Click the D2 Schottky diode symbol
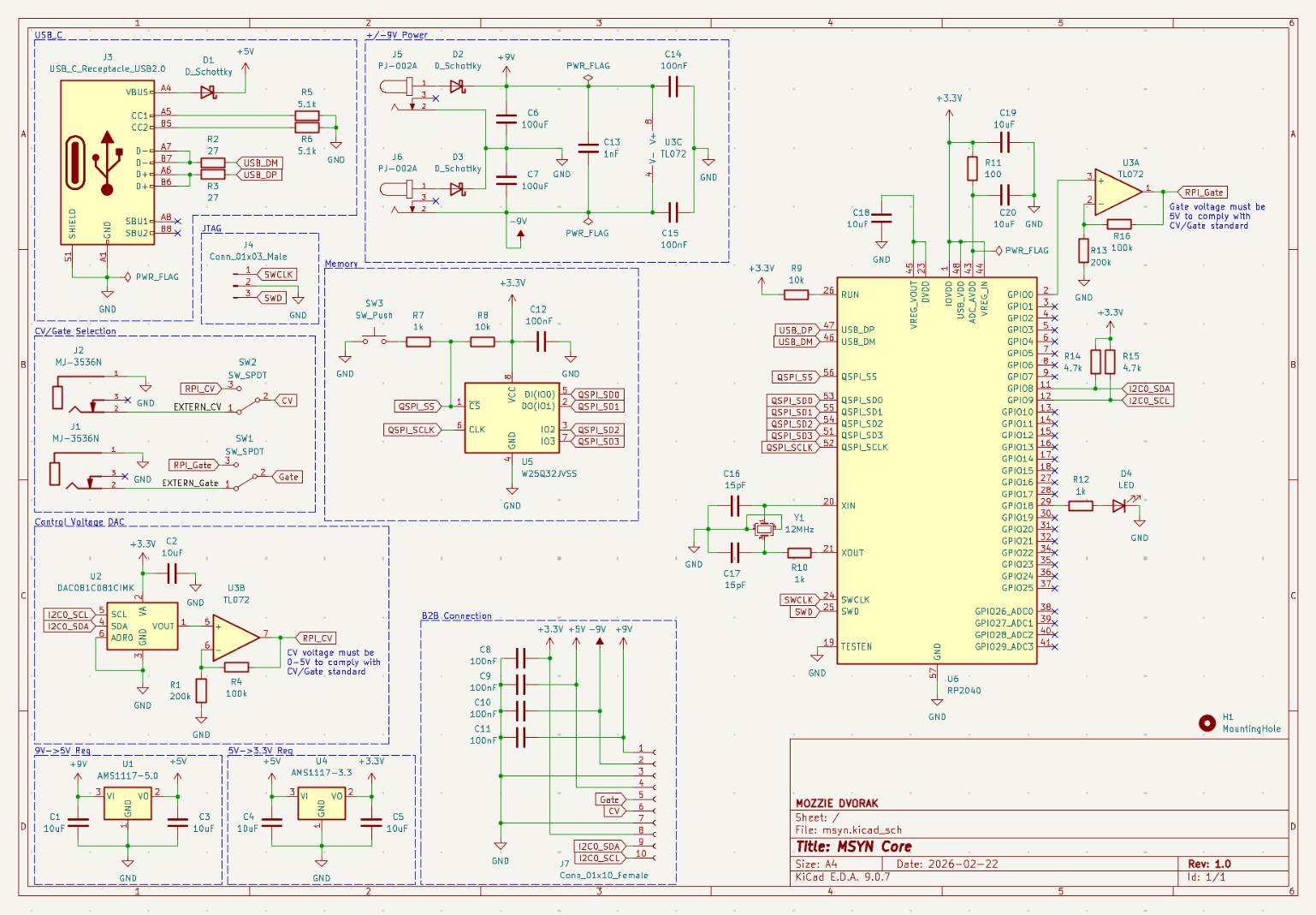The height and width of the screenshot is (915, 1316). click(x=458, y=86)
